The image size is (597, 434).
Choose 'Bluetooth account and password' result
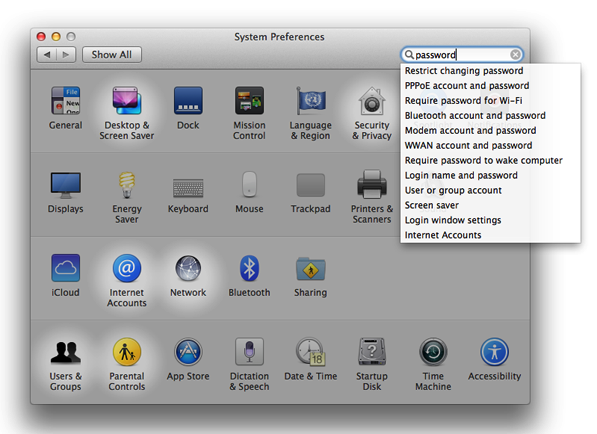point(490,115)
